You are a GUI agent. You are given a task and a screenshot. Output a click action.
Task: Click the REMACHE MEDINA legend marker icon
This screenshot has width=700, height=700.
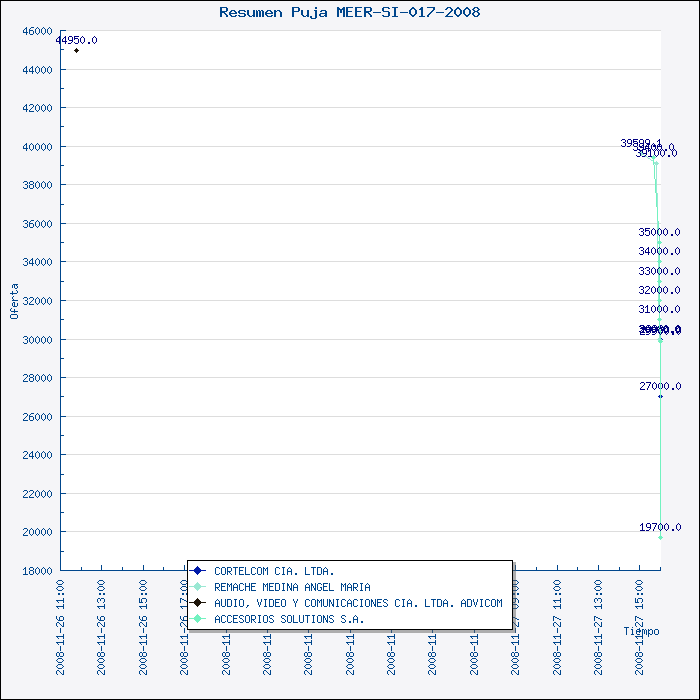198,587
